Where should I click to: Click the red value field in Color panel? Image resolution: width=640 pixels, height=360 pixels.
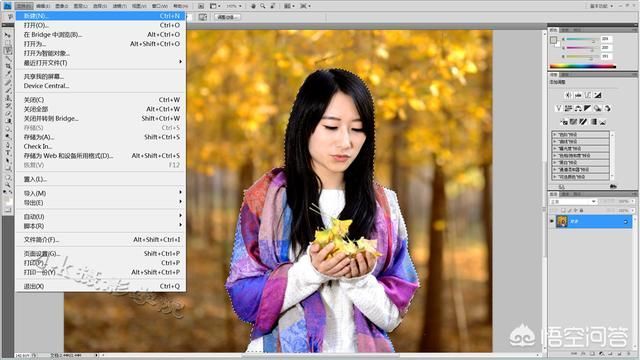tap(606, 39)
